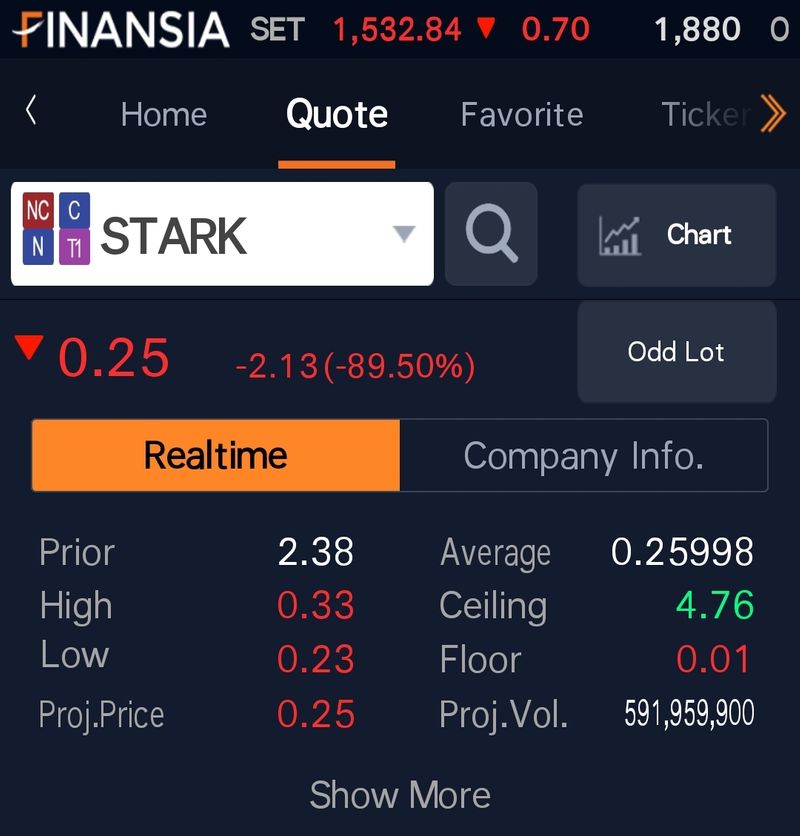Open the Odd Lot panel
This screenshot has height=836, width=800.
(x=676, y=351)
